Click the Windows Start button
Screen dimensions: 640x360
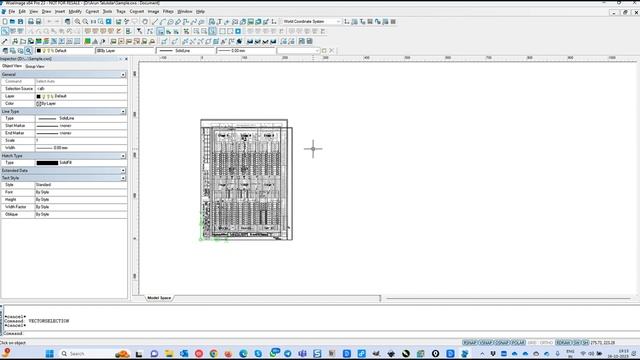50,353
